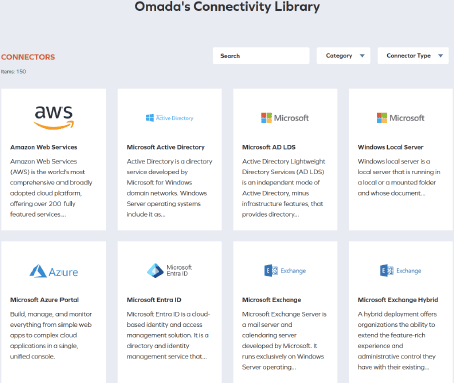Focus the Search input field
Viewport: 454px width, 383px height.
[x=261, y=56]
